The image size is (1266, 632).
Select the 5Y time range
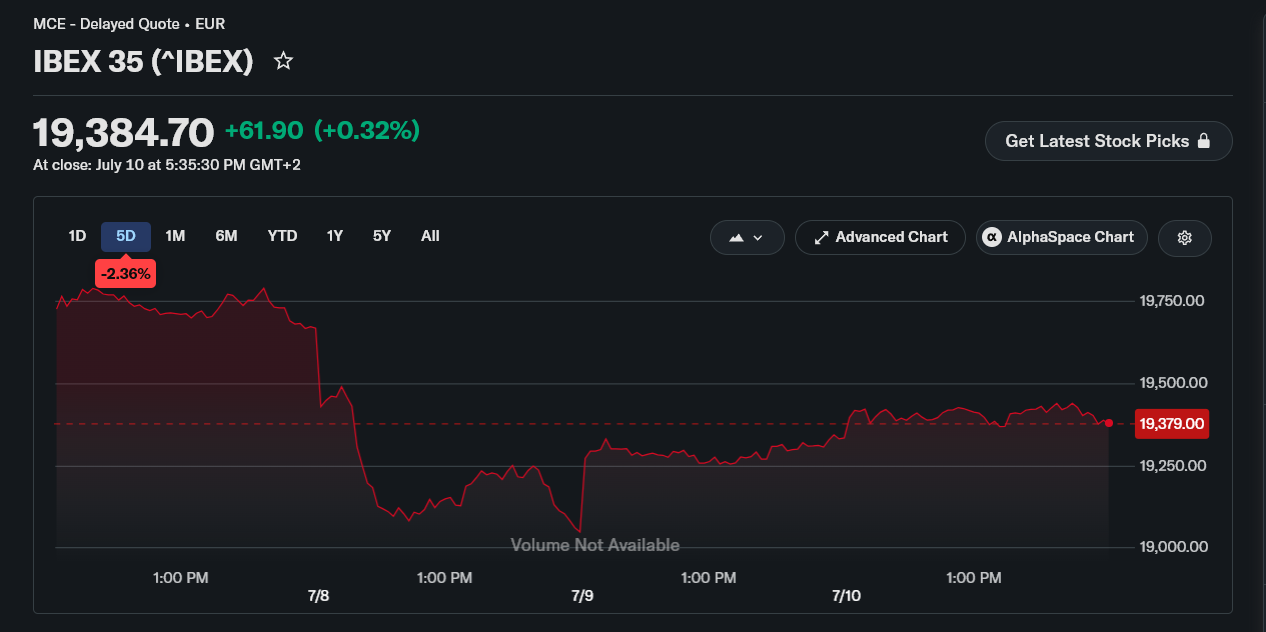pyautogui.click(x=382, y=236)
